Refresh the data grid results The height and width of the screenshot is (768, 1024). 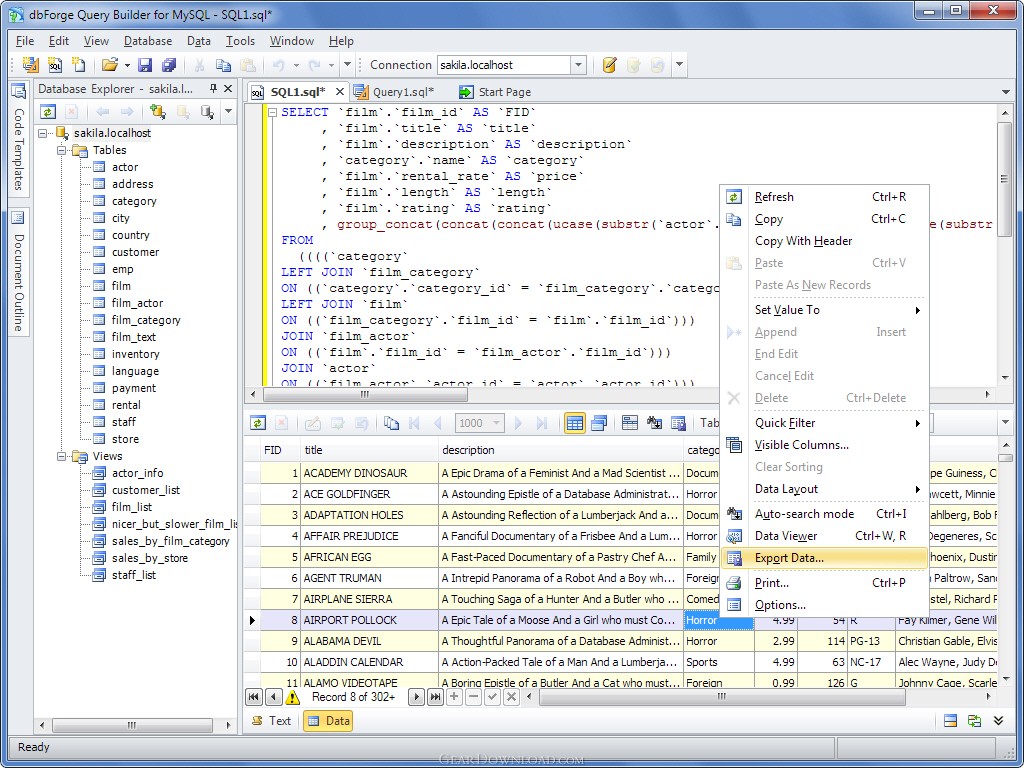[x=258, y=423]
